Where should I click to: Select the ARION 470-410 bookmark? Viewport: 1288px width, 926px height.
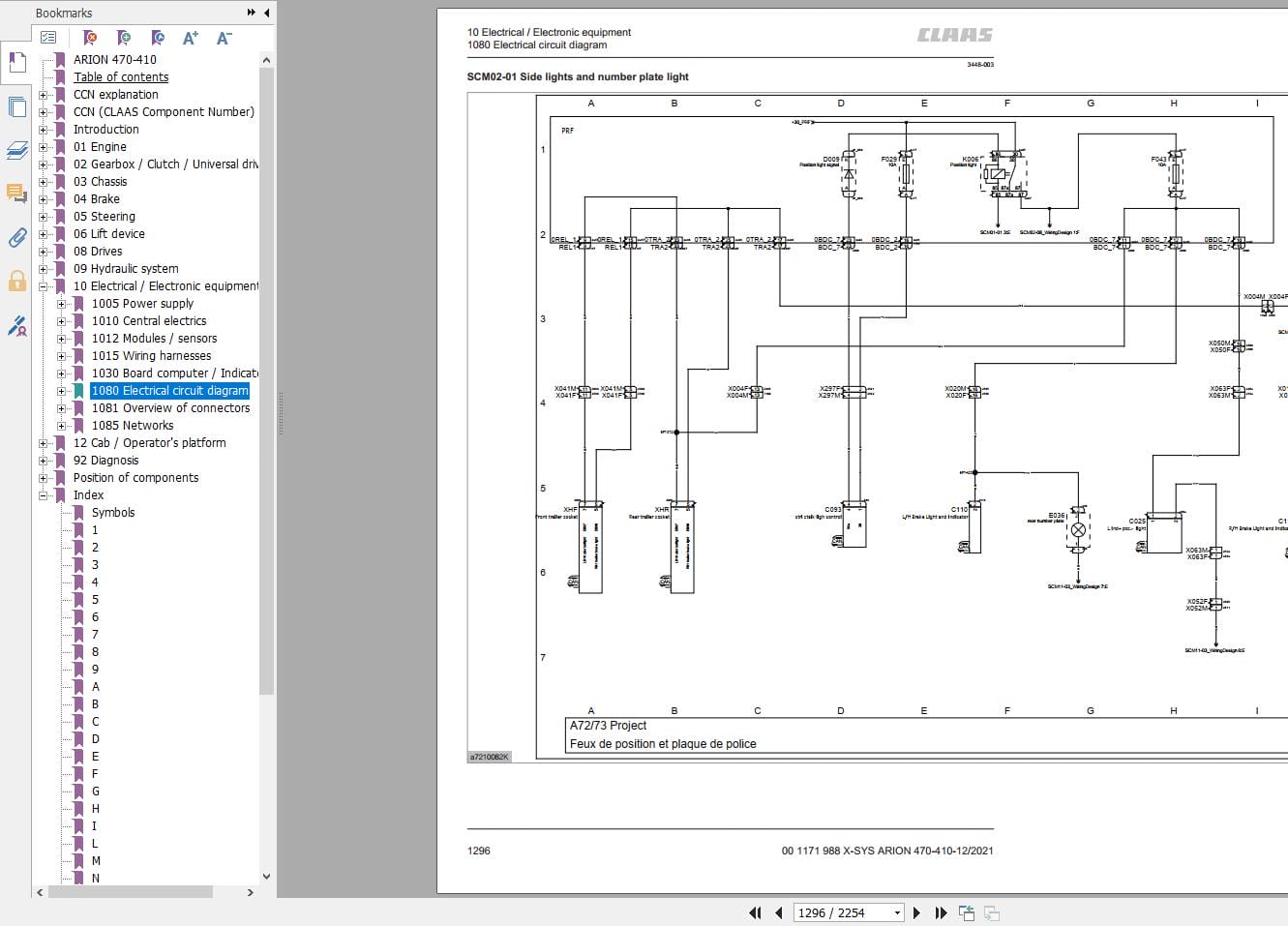[x=114, y=60]
